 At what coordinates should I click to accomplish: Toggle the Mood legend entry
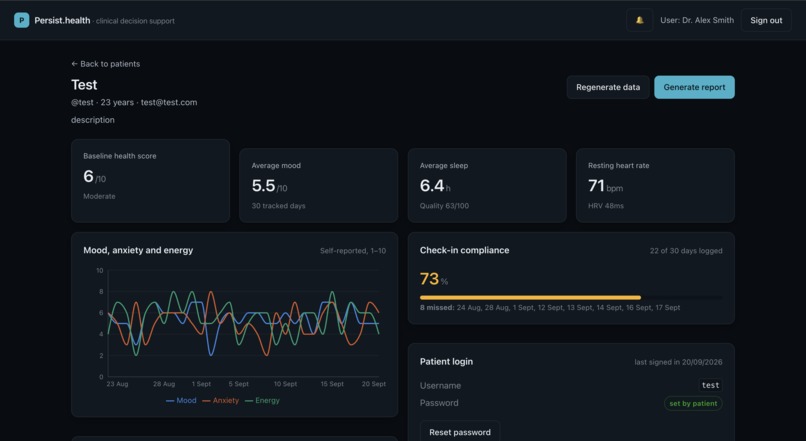(181, 400)
